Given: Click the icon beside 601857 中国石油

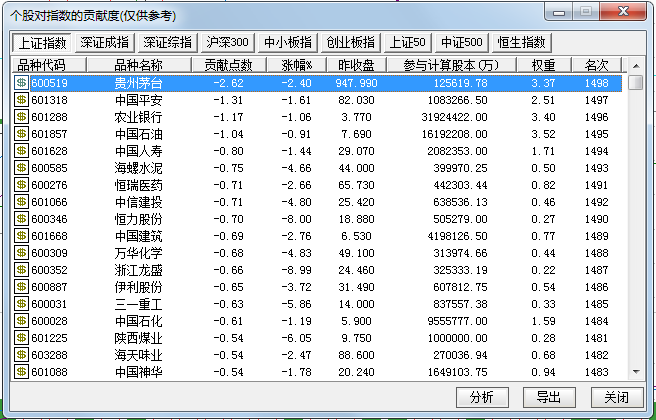Looking at the screenshot, I should coord(21,134).
